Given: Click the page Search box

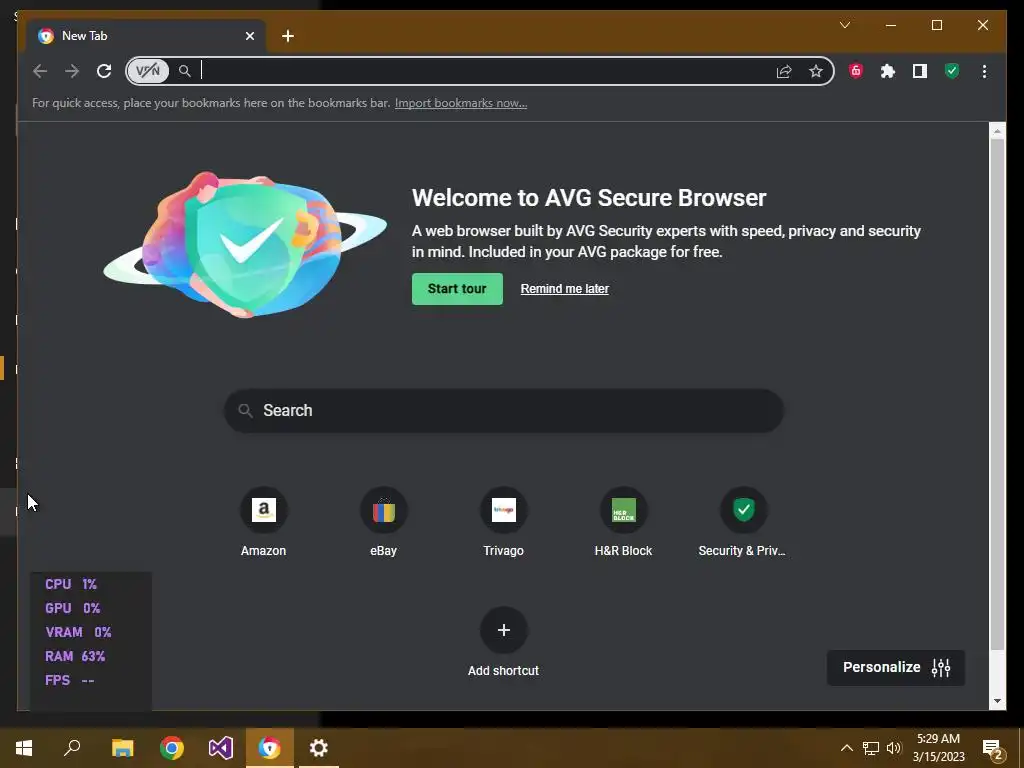Looking at the screenshot, I should pyautogui.click(x=504, y=411).
